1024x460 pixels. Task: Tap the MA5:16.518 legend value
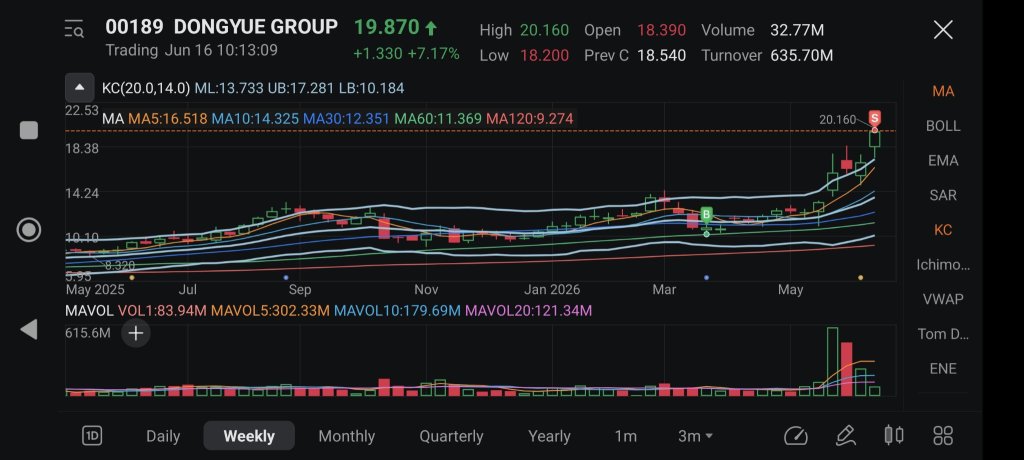[168, 119]
